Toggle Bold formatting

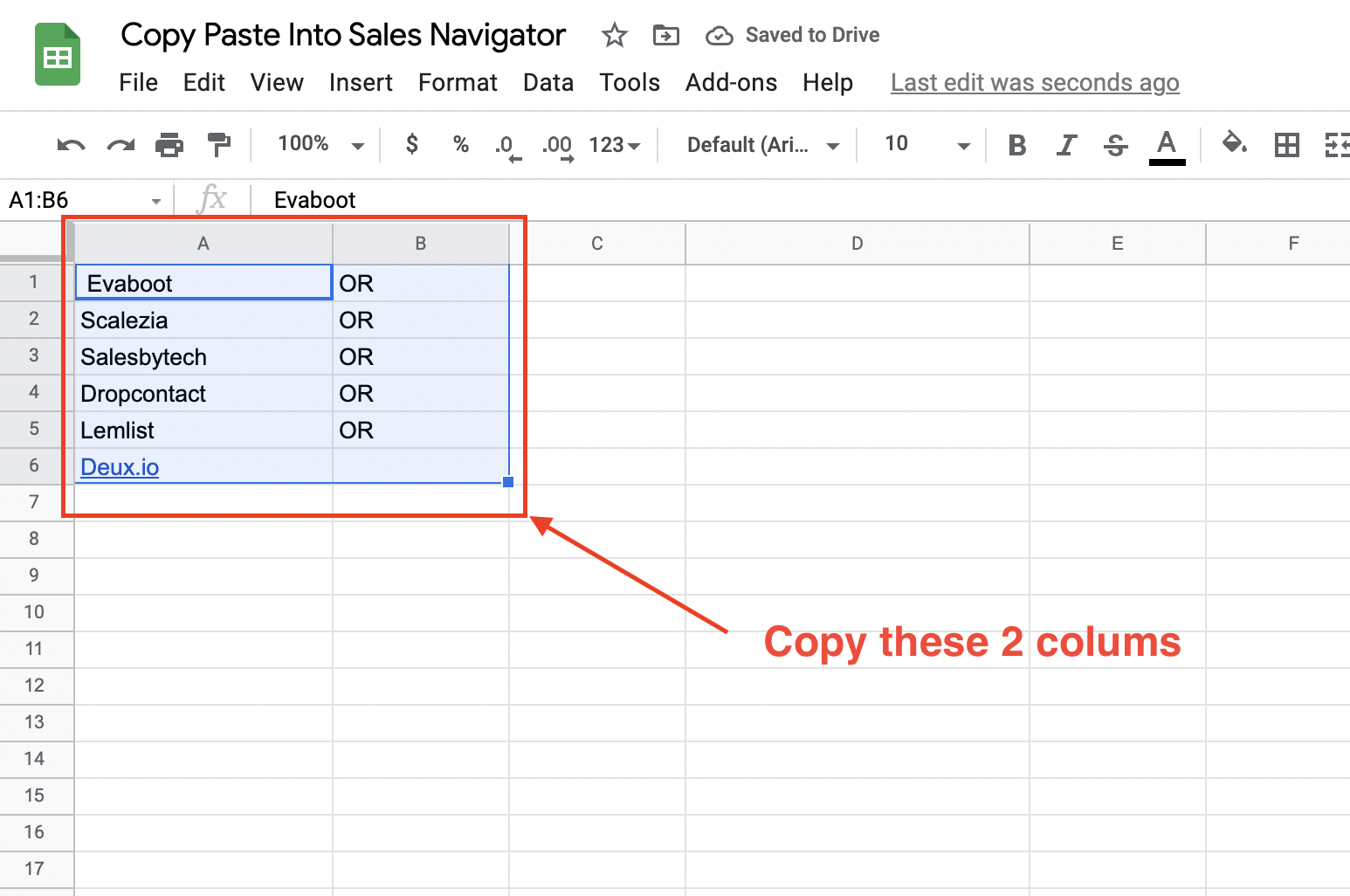1017,145
